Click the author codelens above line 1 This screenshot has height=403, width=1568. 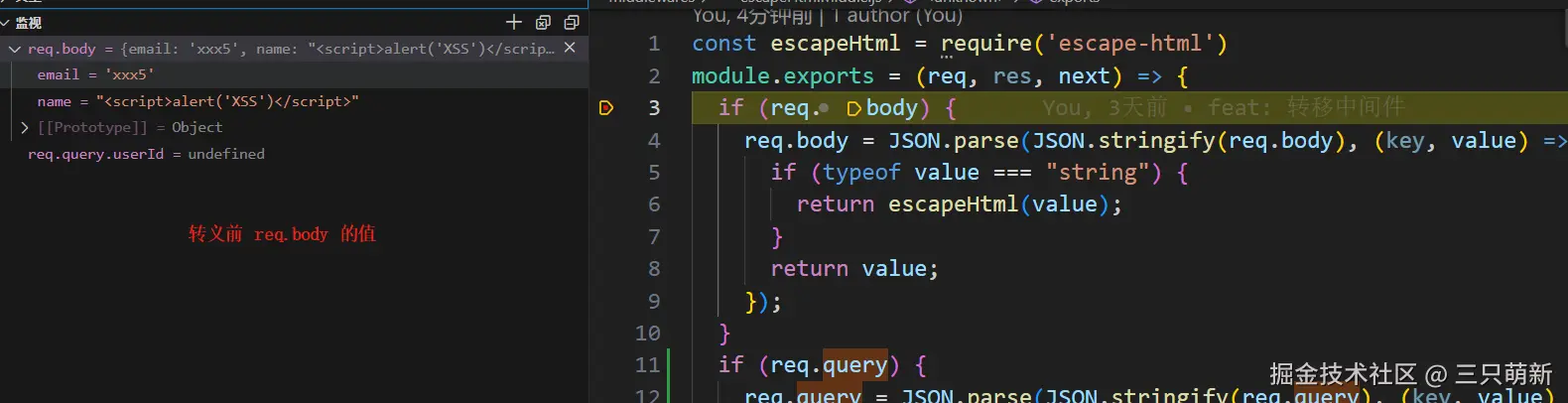(x=828, y=15)
